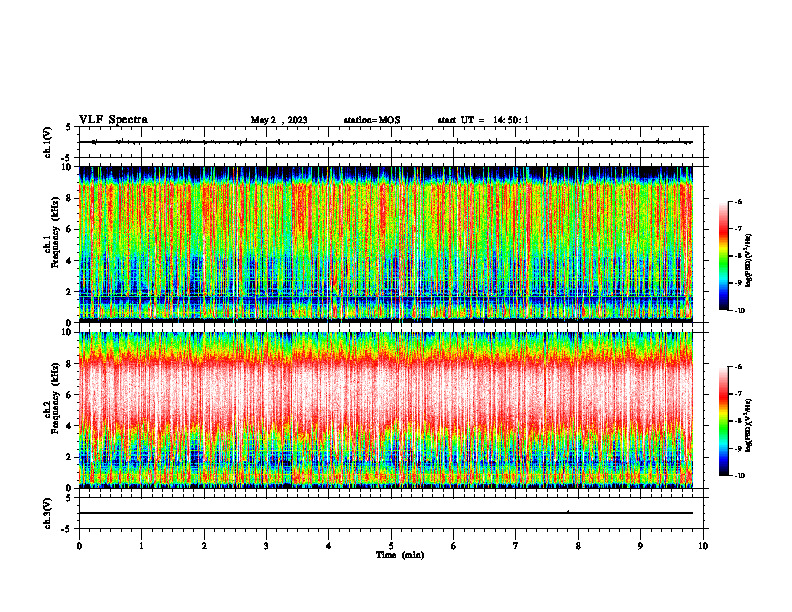Click the ch.3 voltage flat trace

click(x=386, y=513)
